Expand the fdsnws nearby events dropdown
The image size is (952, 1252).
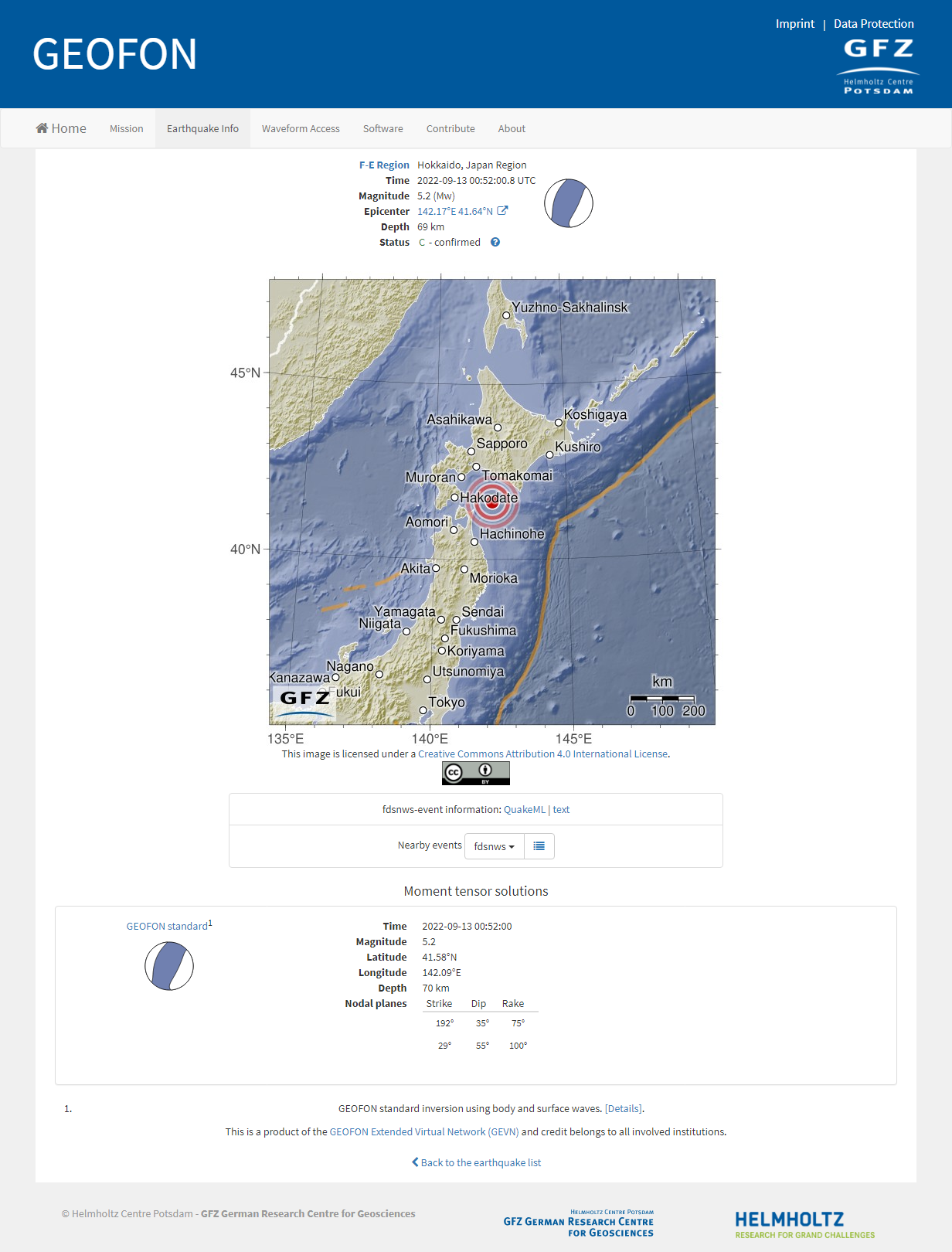tap(495, 846)
